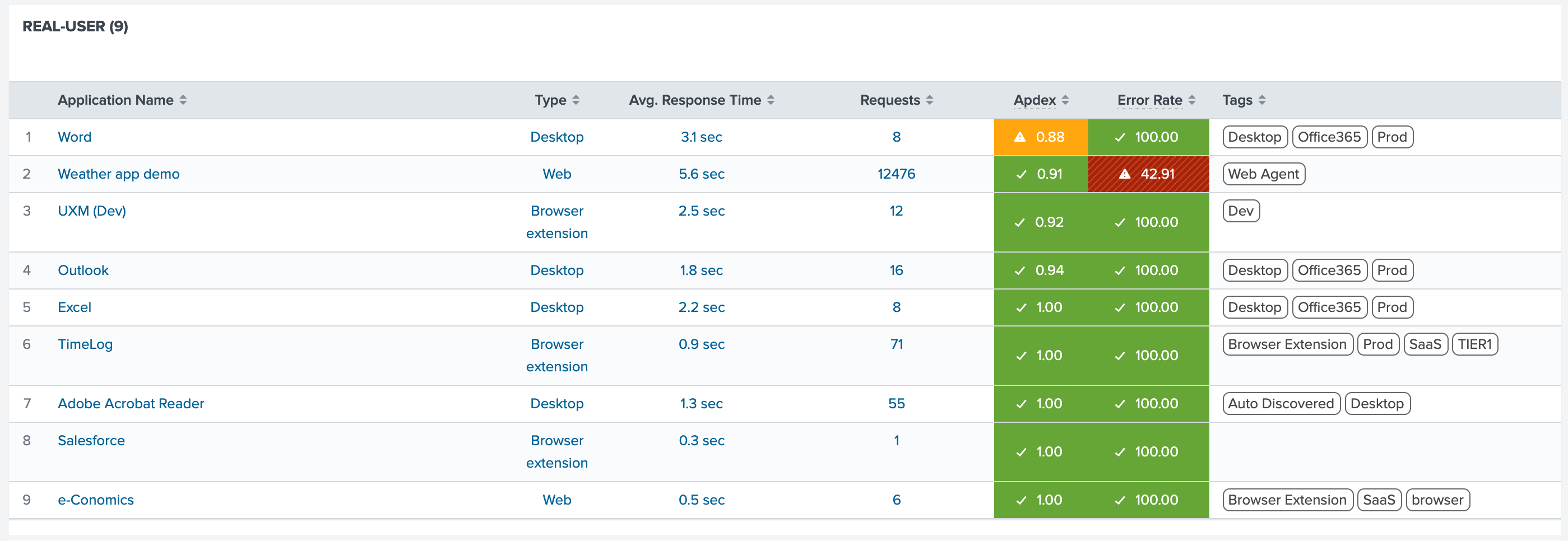Open Weather app demo details
This screenshot has width=1568, height=541.
point(119,174)
